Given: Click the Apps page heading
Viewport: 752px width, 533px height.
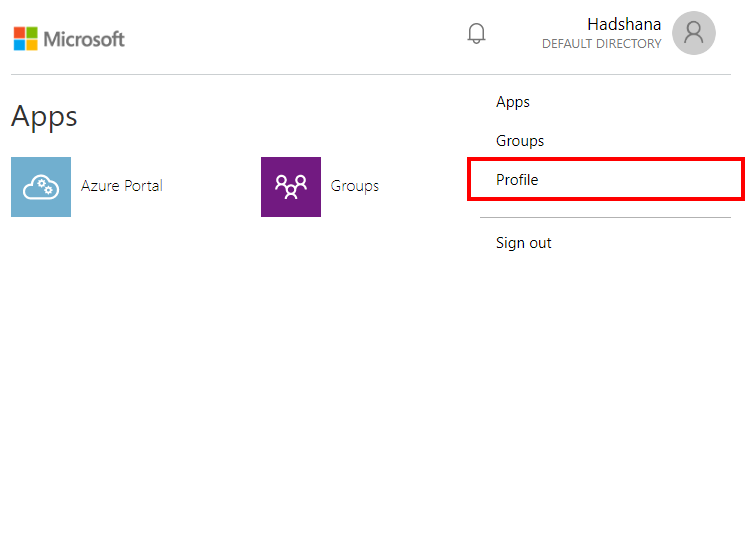Looking at the screenshot, I should [44, 116].
